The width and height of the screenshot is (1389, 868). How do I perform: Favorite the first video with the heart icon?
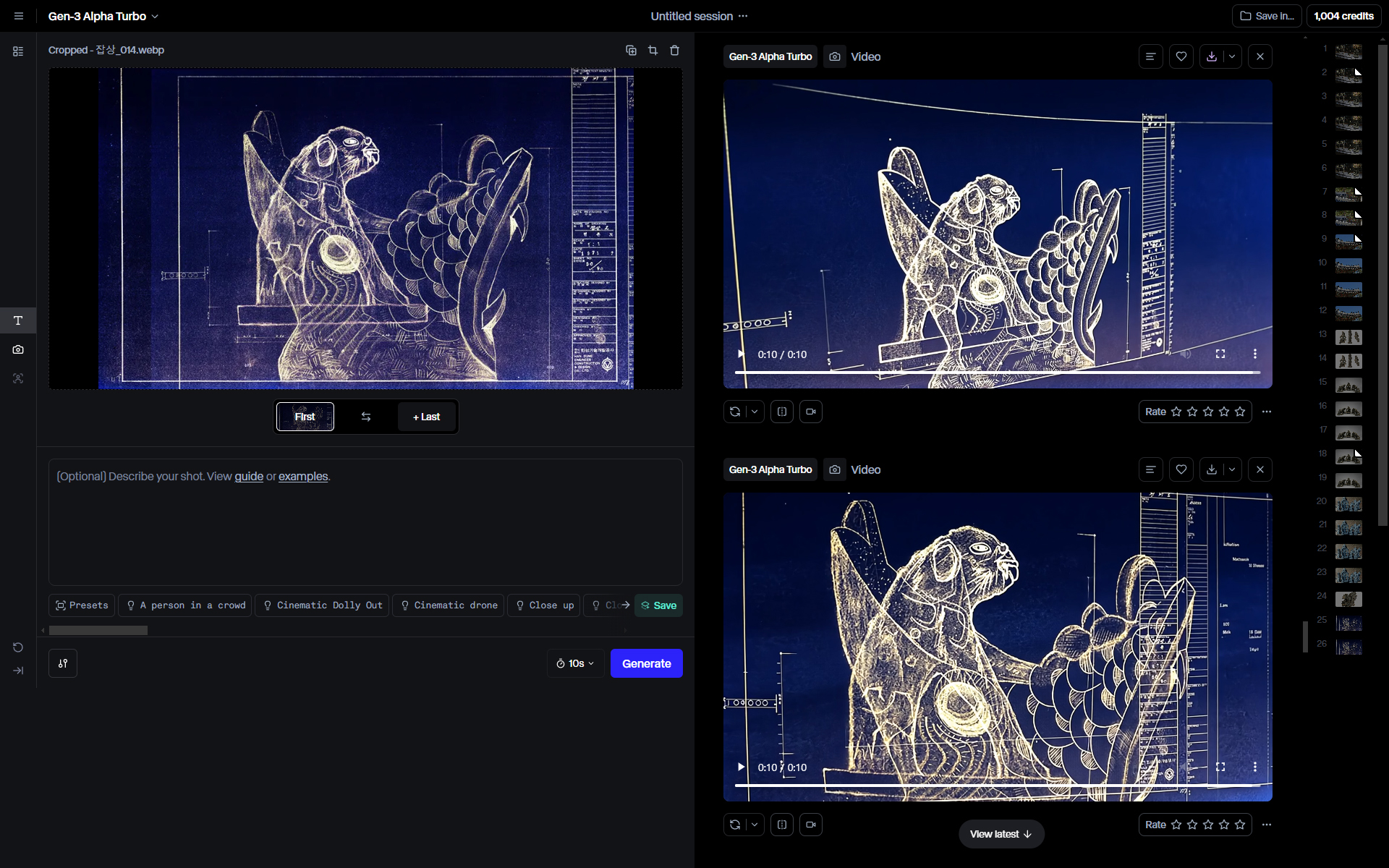[1181, 56]
